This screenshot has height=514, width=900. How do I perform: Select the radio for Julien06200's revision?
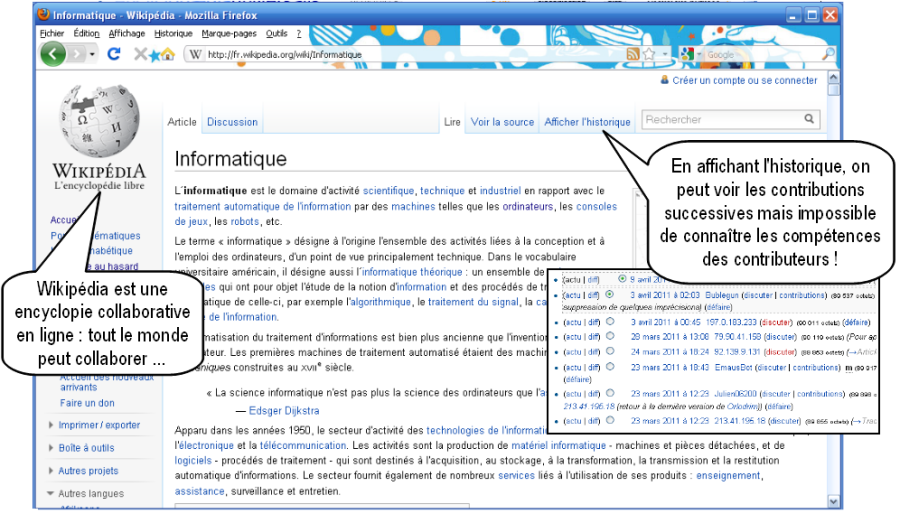610,393
